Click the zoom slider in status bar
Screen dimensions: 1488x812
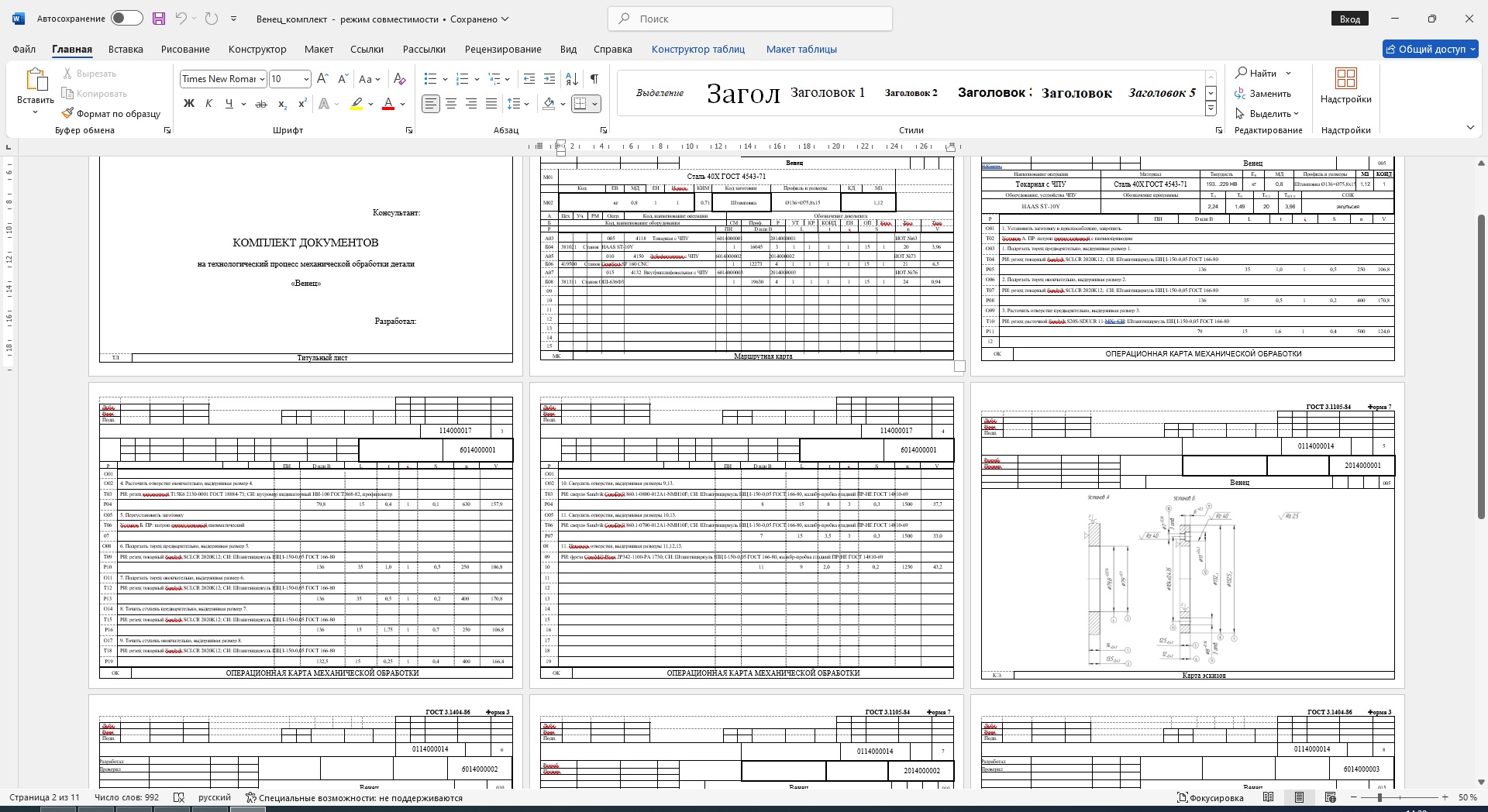(x=1379, y=797)
